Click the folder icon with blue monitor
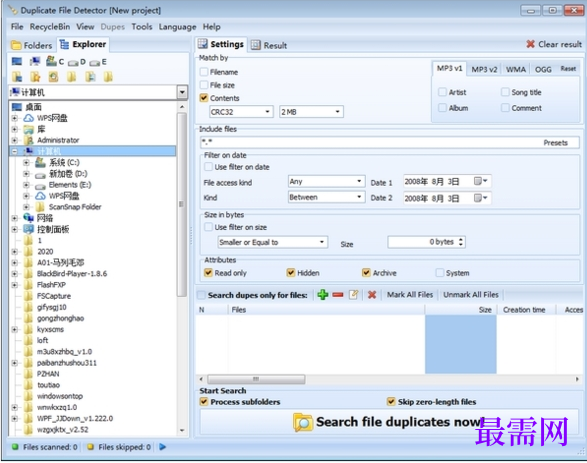Image resolution: width=587 pixels, height=463 pixels. tap(17, 77)
